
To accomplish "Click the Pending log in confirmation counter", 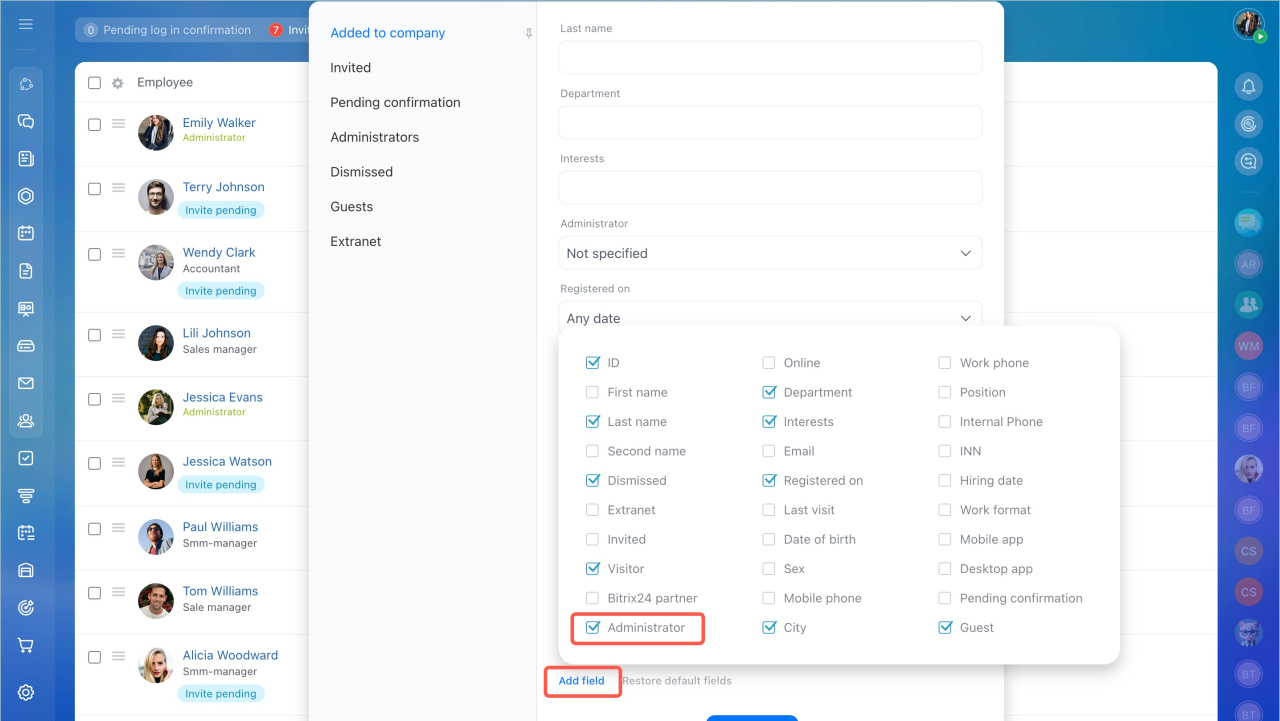I will click(168, 30).
